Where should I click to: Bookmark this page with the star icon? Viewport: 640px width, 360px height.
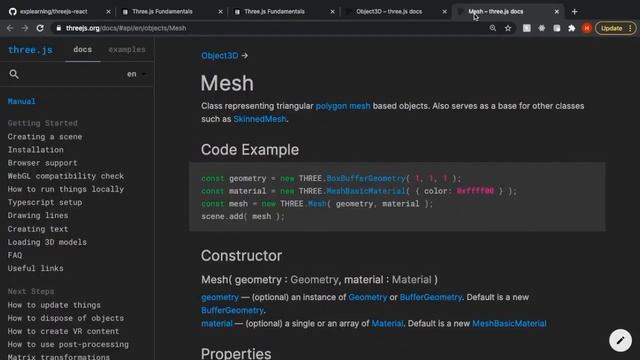[508, 28]
